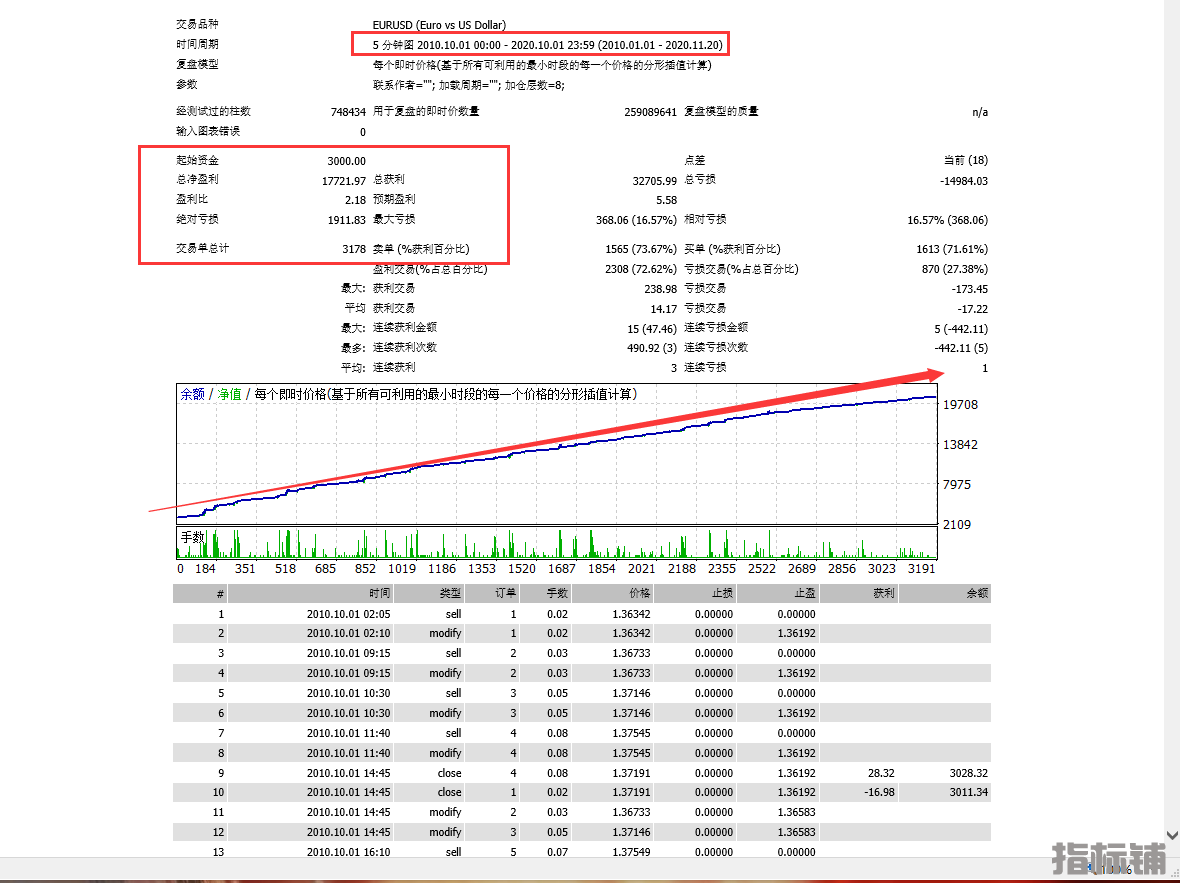Click the 类型 column header

tap(450, 593)
